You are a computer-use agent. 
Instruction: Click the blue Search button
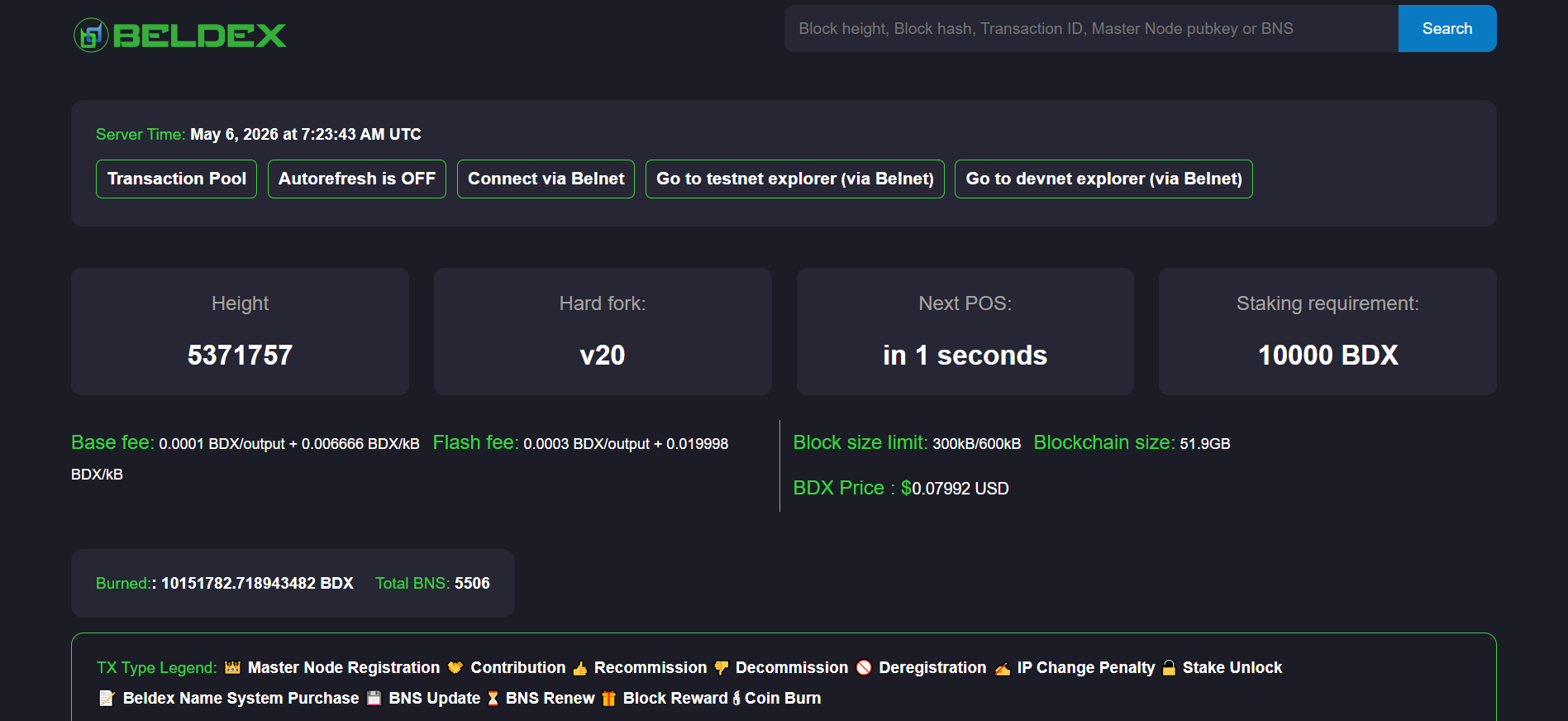1447,29
